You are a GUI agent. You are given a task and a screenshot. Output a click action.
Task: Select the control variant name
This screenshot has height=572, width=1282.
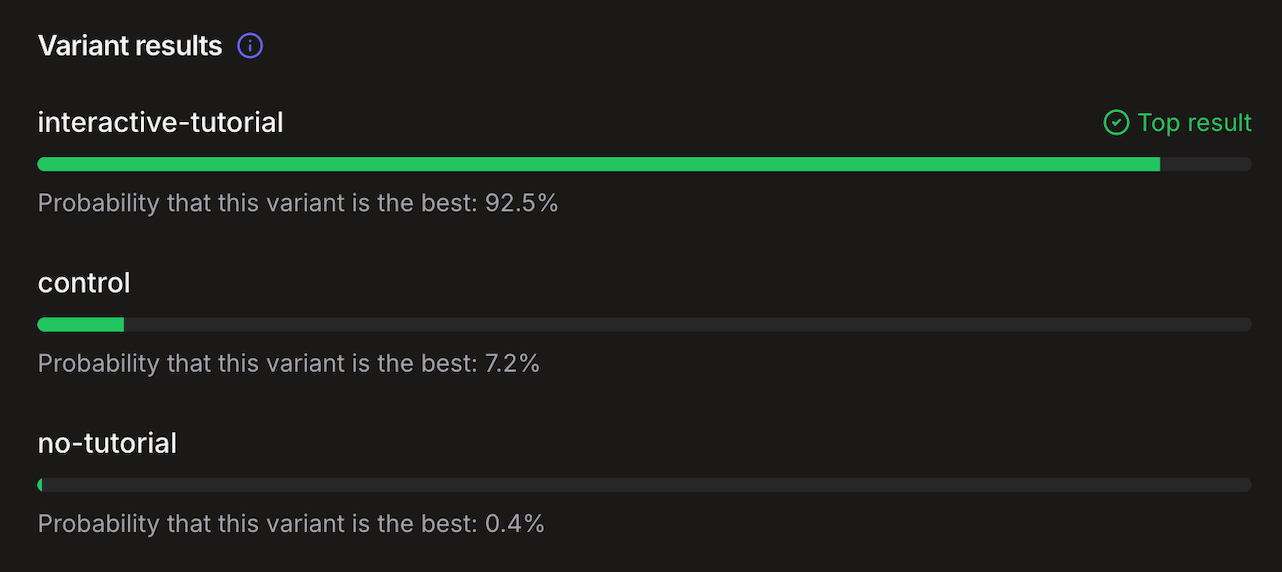point(84,283)
